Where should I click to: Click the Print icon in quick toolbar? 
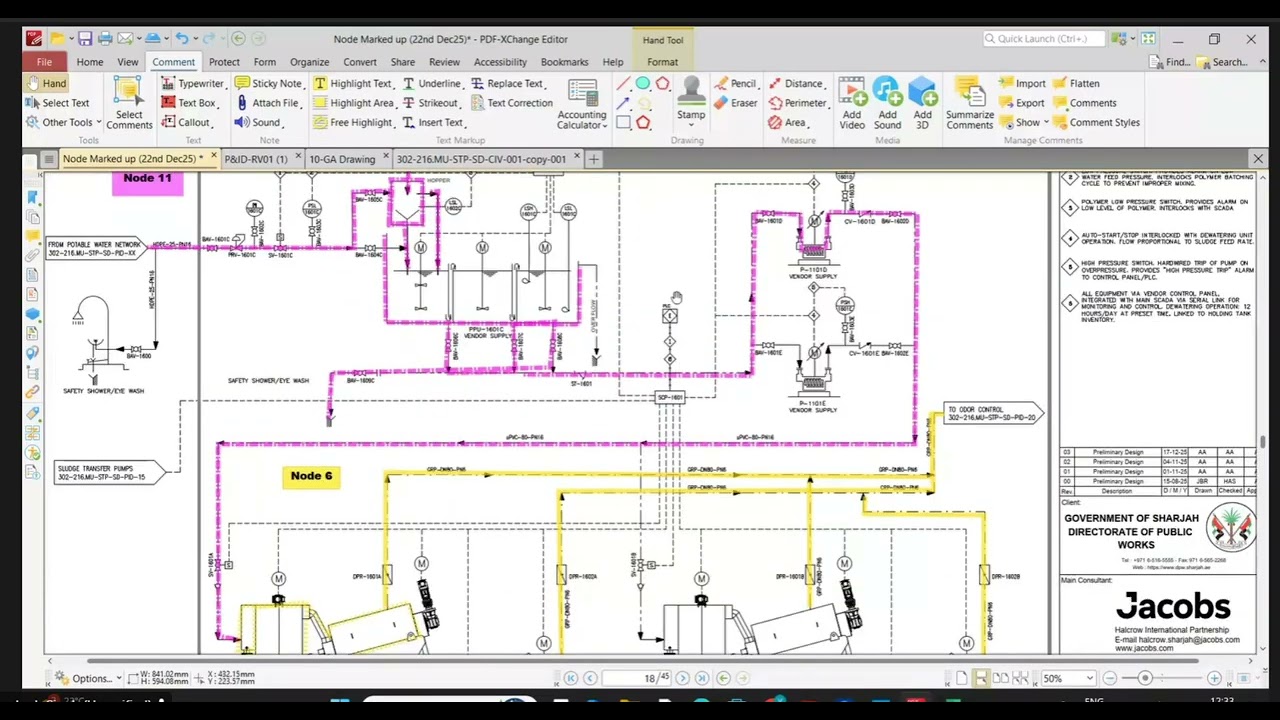coord(105,39)
